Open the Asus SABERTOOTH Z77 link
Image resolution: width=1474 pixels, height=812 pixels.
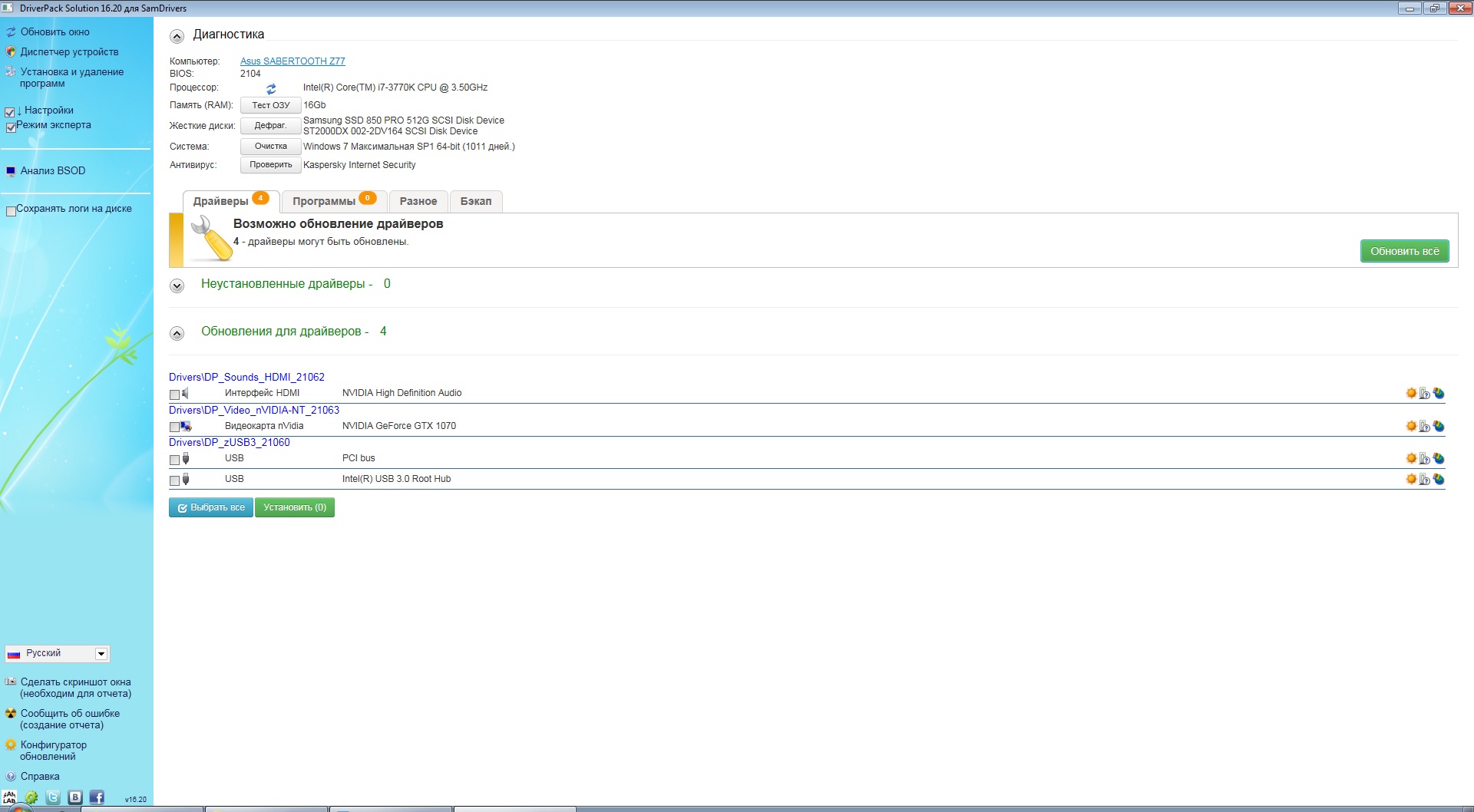(292, 61)
